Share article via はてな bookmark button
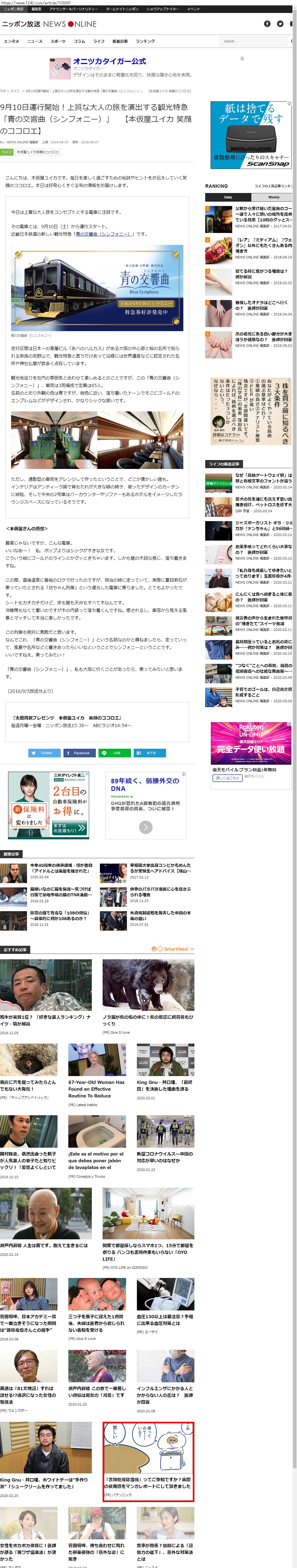Image resolution: width=297 pixels, height=1568 pixels. (x=150, y=753)
